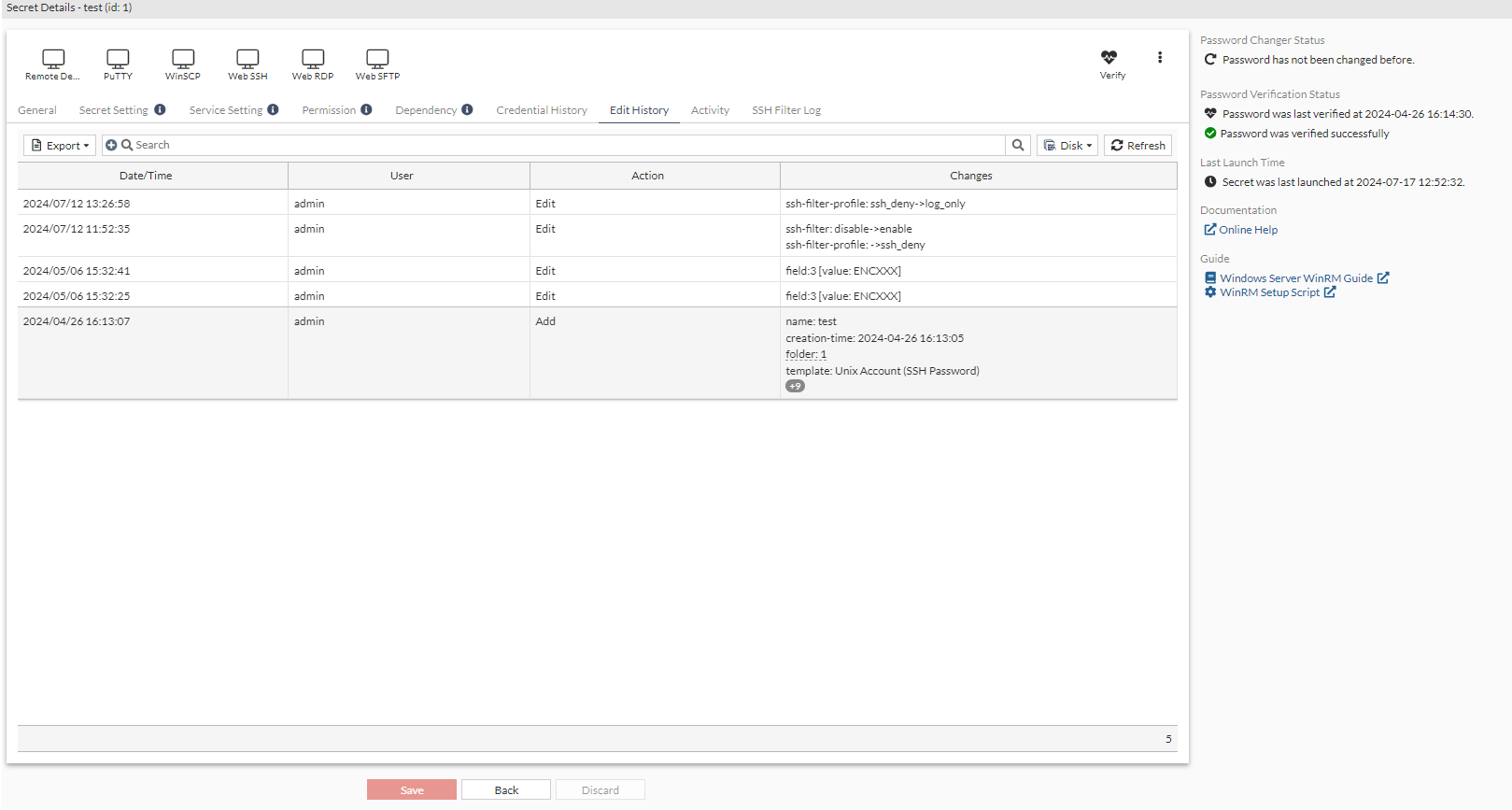Click the Discard button
The image size is (1512, 810).
tap(601, 789)
